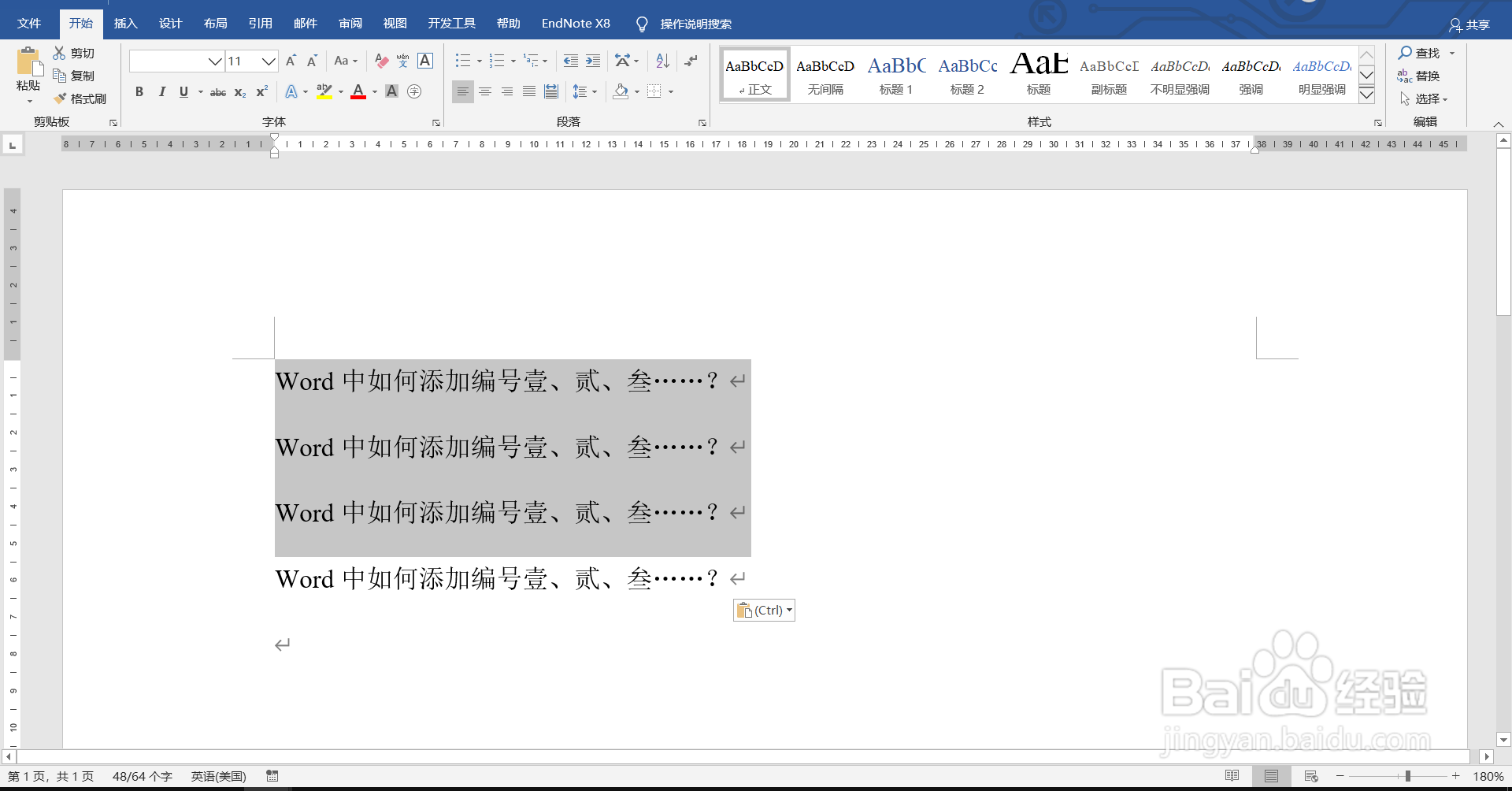
Task: Click the Find (查找) button
Action: point(1419,53)
